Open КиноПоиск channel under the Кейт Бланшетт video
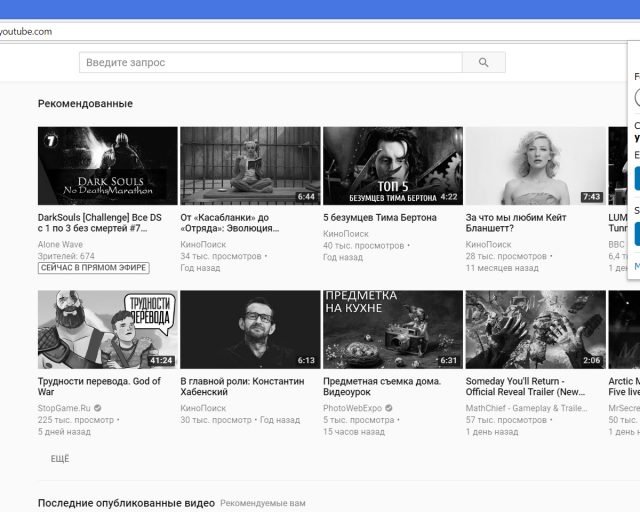640x512 pixels. (x=488, y=245)
